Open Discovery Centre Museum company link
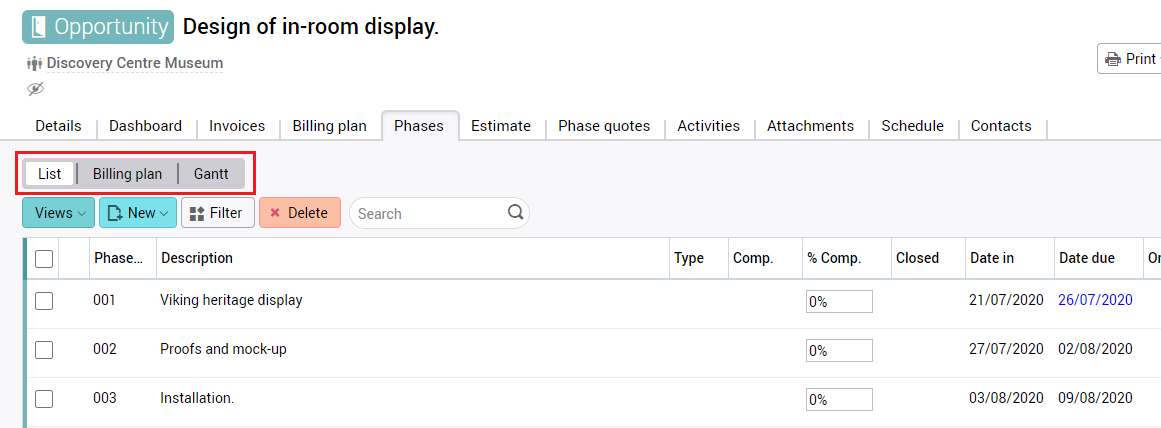 pyautogui.click(x=134, y=63)
